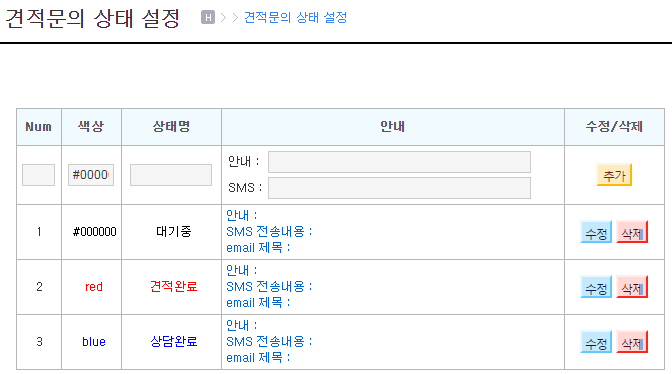
Task: Click the 상담완료 status name
Action: coord(174,341)
